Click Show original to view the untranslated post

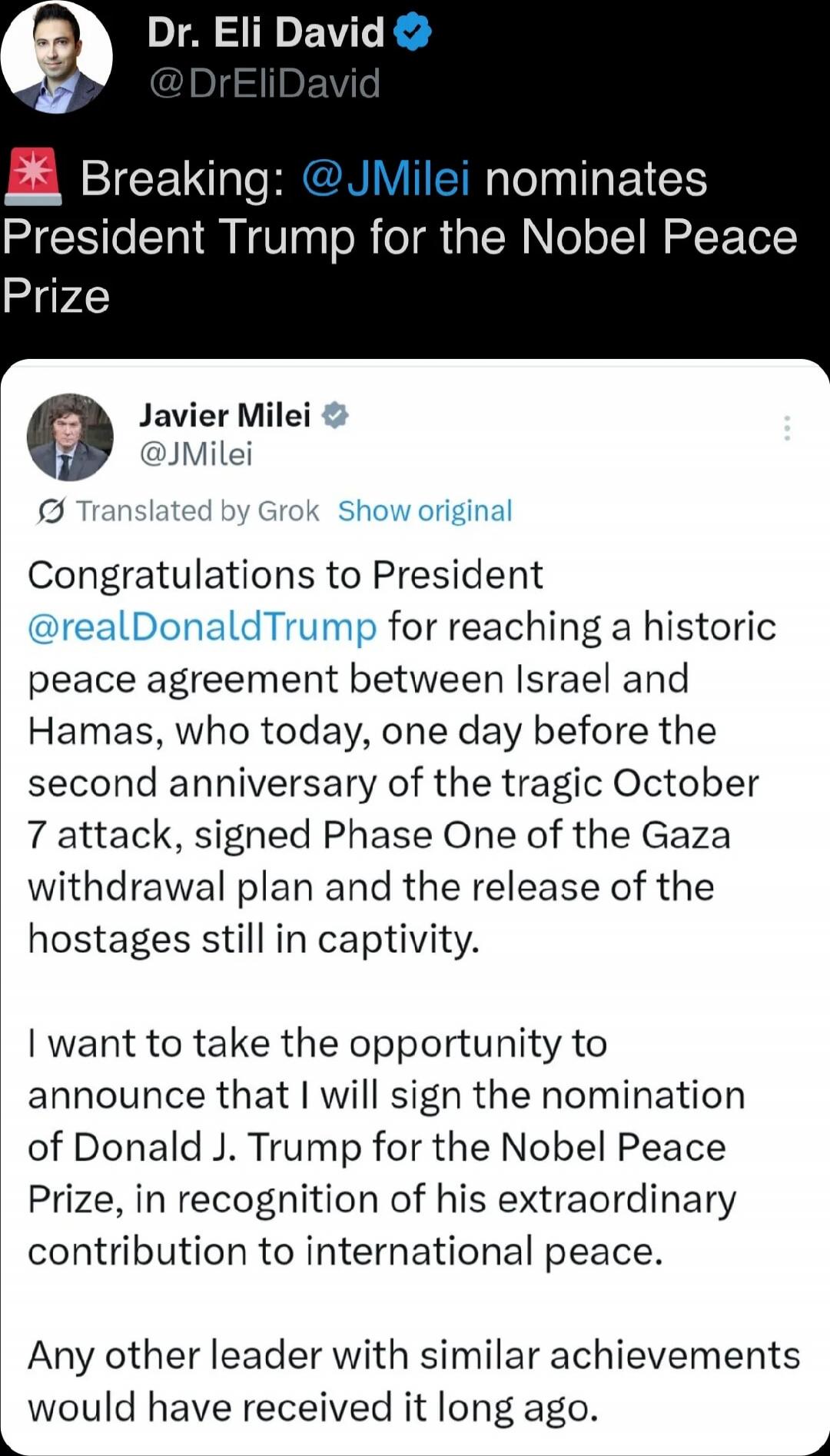click(x=425, y=511)
